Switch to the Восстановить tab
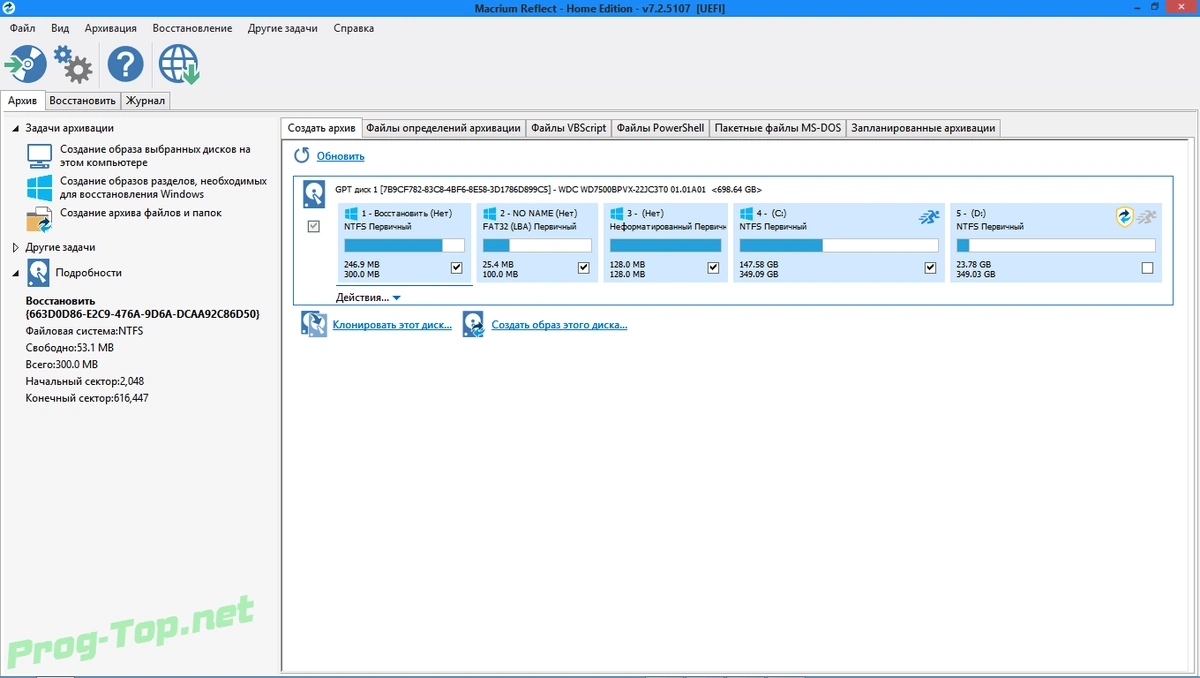The height and width of the screenshot is (678, 1200). (x=83, y=101)
